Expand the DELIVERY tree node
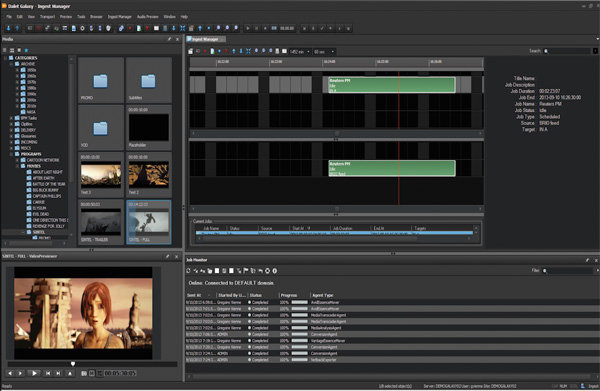Screen dimensions: 600x391 [x=11, y=130]
